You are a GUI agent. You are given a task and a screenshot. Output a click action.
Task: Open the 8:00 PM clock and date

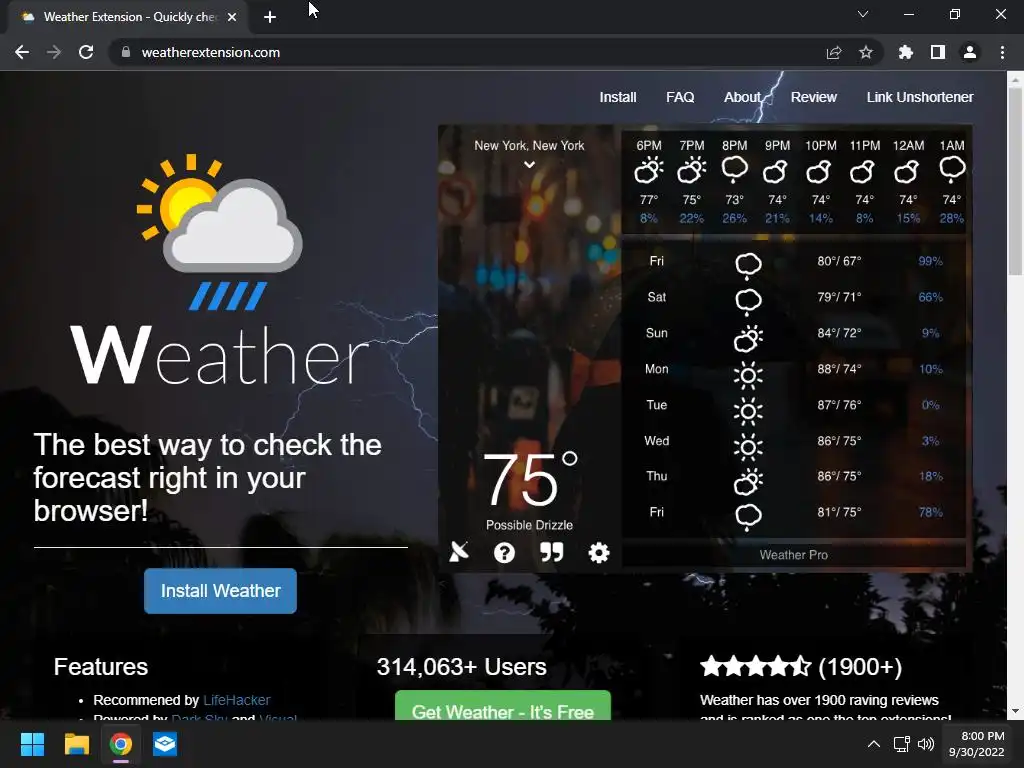(x=976, y=744)
